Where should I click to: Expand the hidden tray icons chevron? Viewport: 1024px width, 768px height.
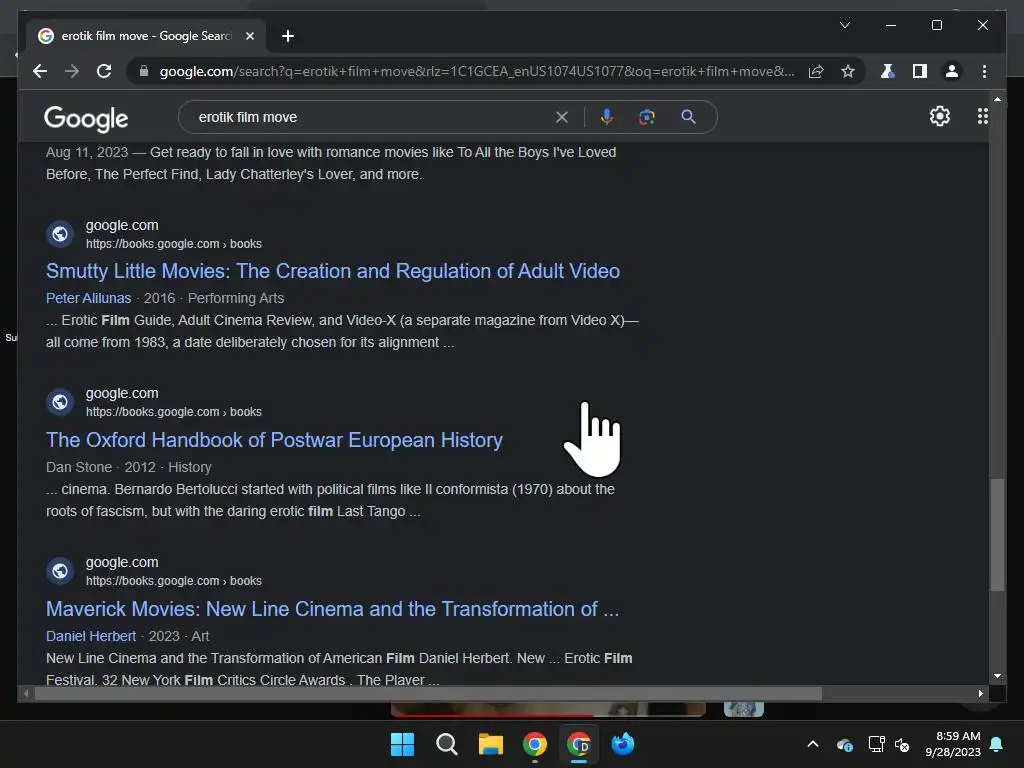812,744
